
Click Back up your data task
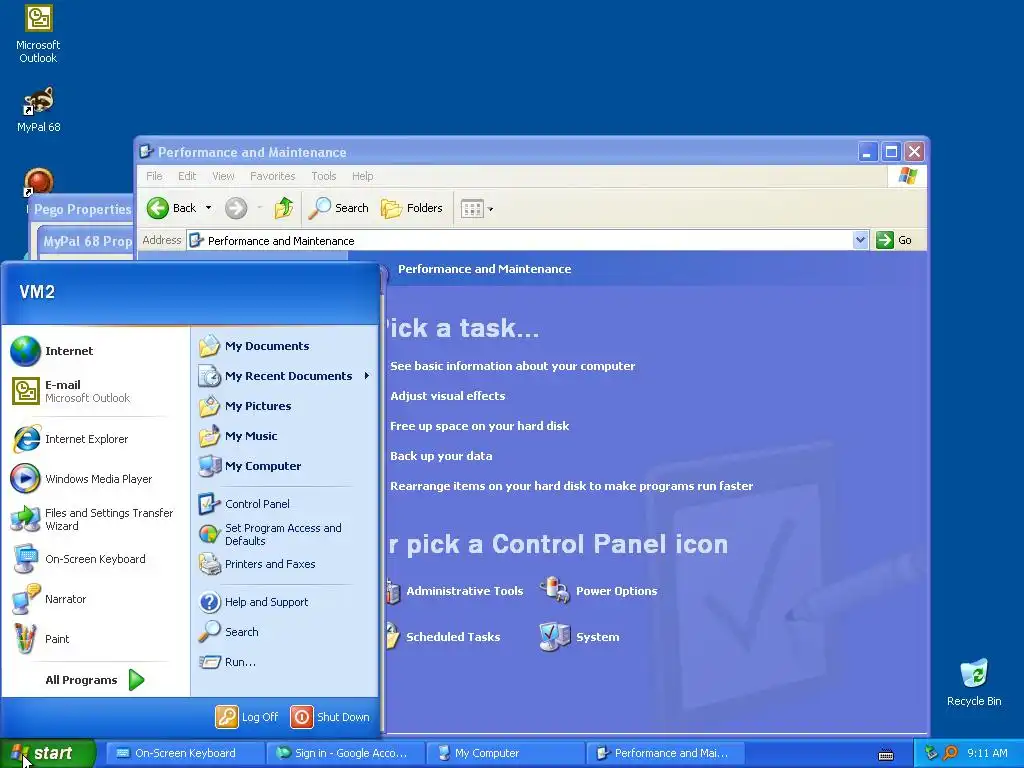(441, 456)
